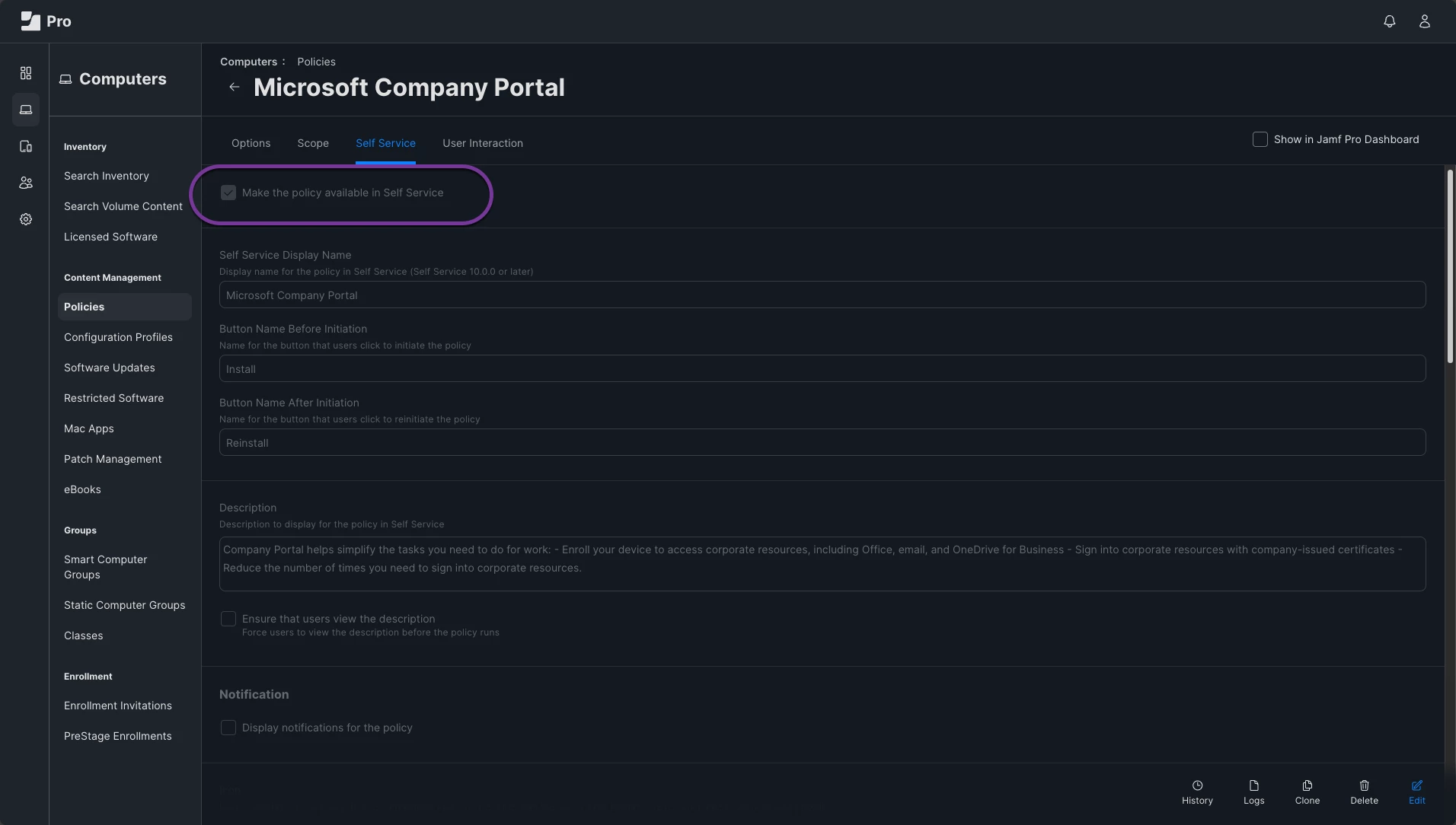This screenshot has width=1456, height=825.
Task: Clone this policy
Action: (x=1308, y=792)
